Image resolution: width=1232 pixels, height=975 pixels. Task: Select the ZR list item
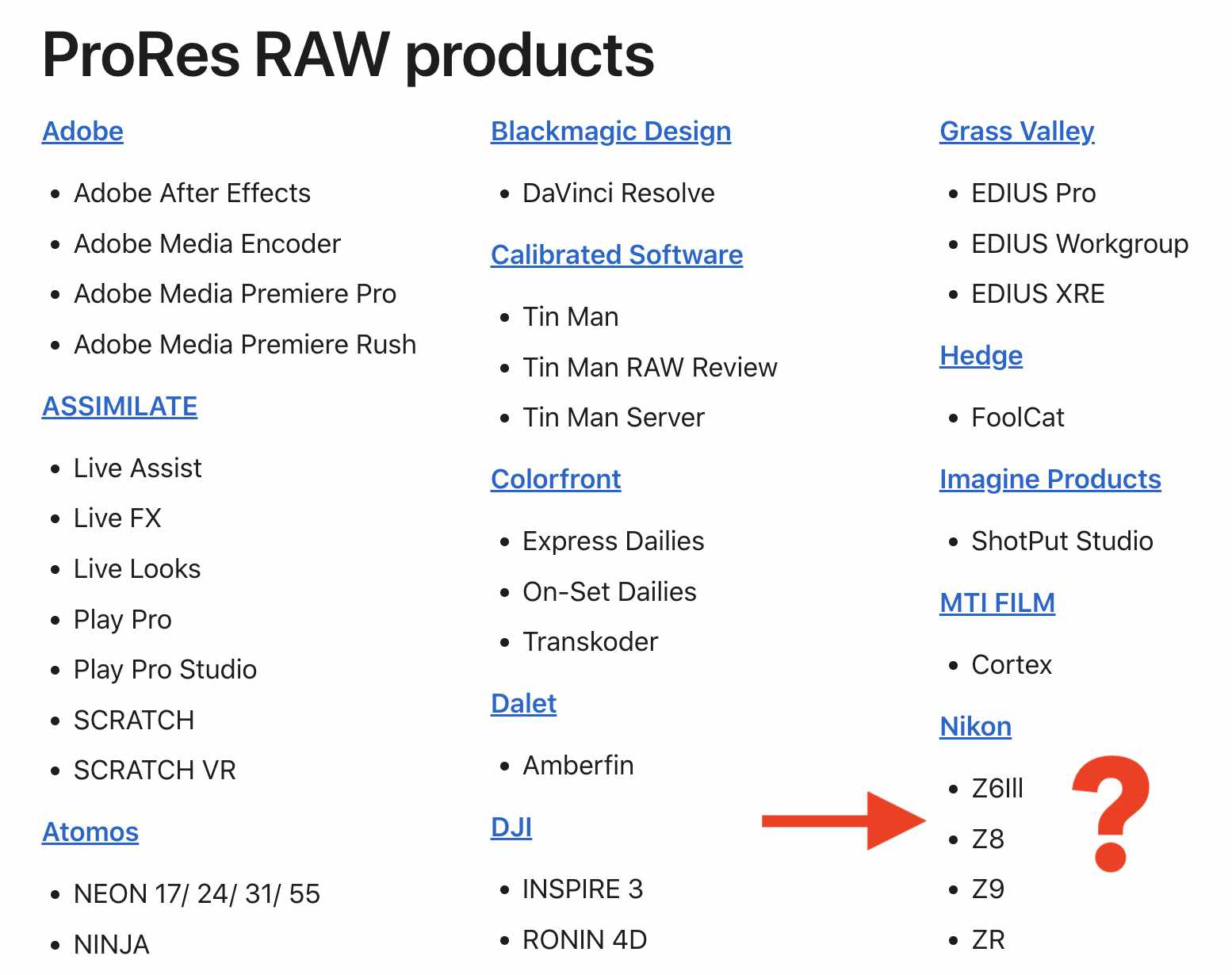click(989, 940)
